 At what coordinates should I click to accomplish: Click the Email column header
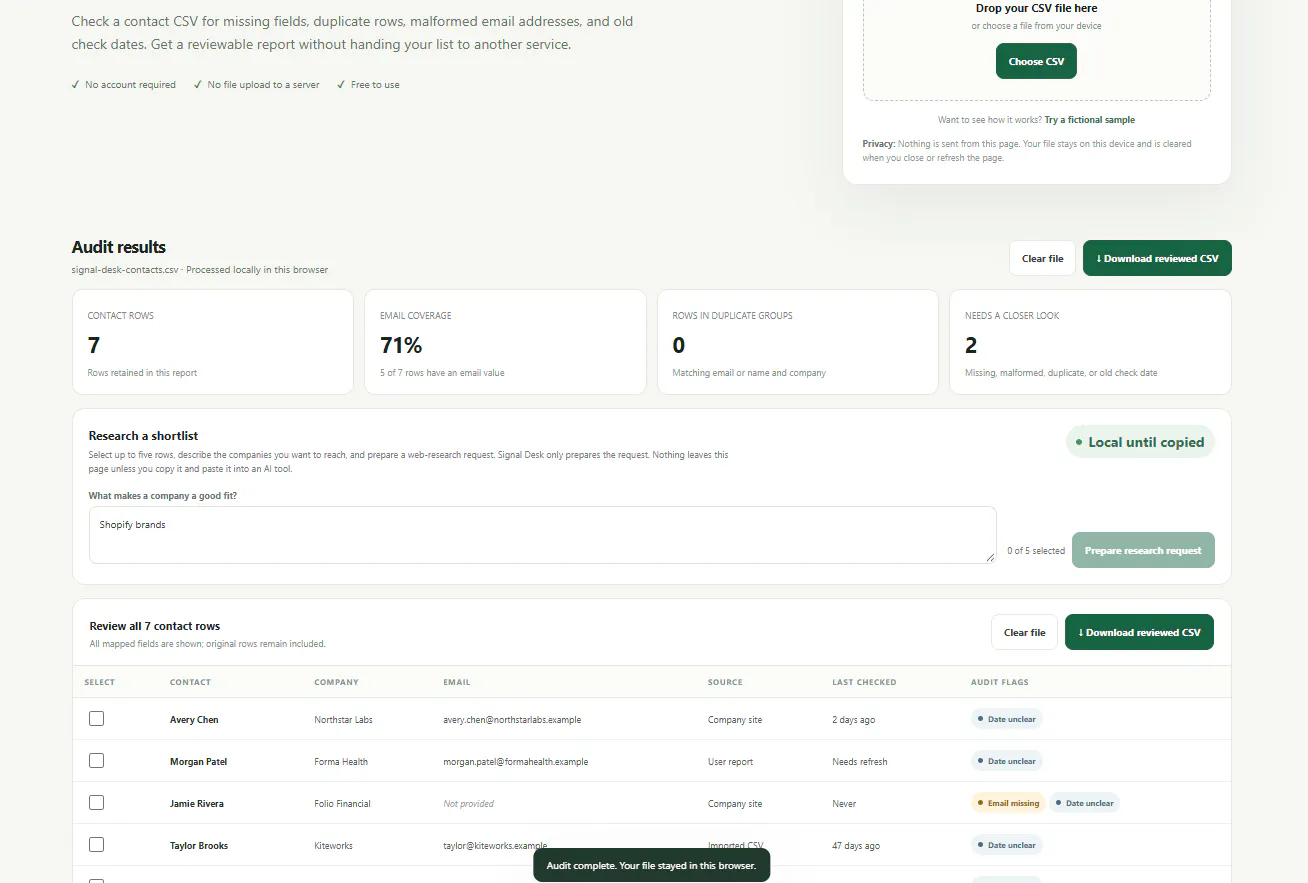pyautogui.click(x=456, y=682)
